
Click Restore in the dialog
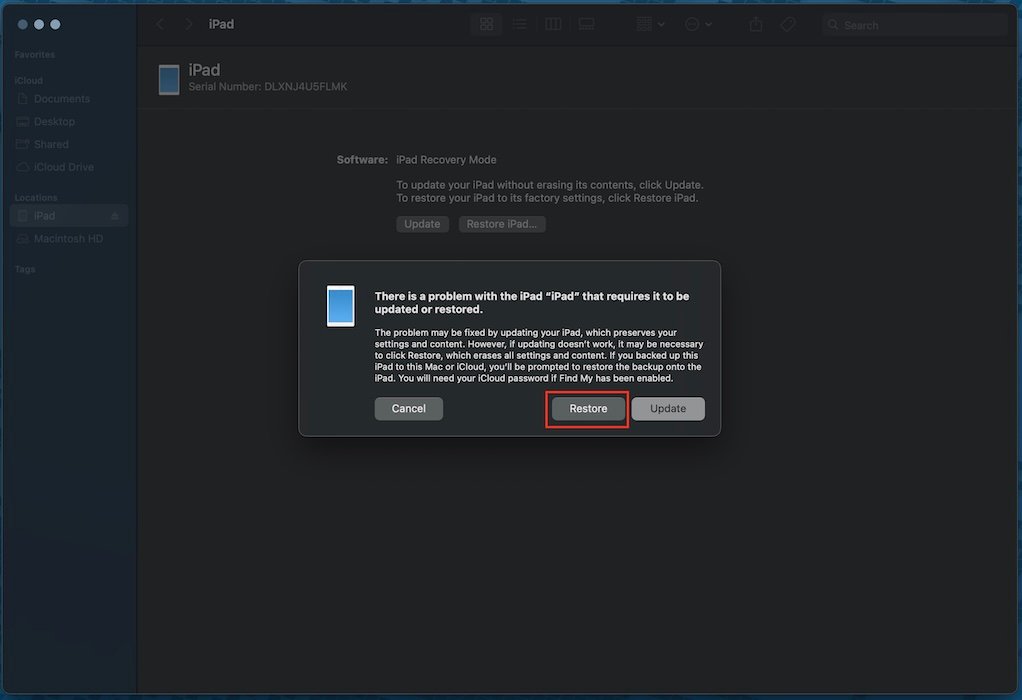point(588,409)
